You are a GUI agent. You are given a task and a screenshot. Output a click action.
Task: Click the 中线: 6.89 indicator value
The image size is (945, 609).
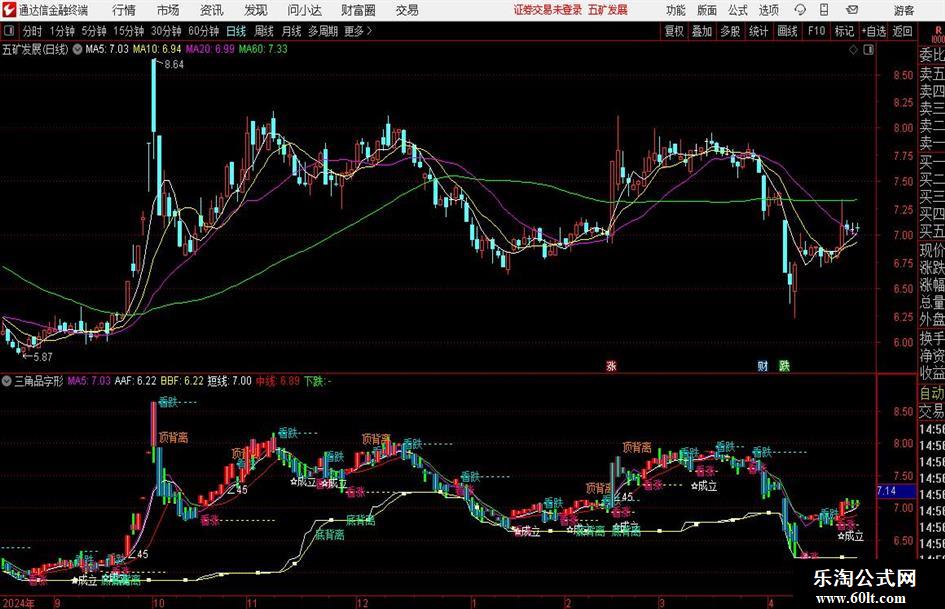coord(278,381)
